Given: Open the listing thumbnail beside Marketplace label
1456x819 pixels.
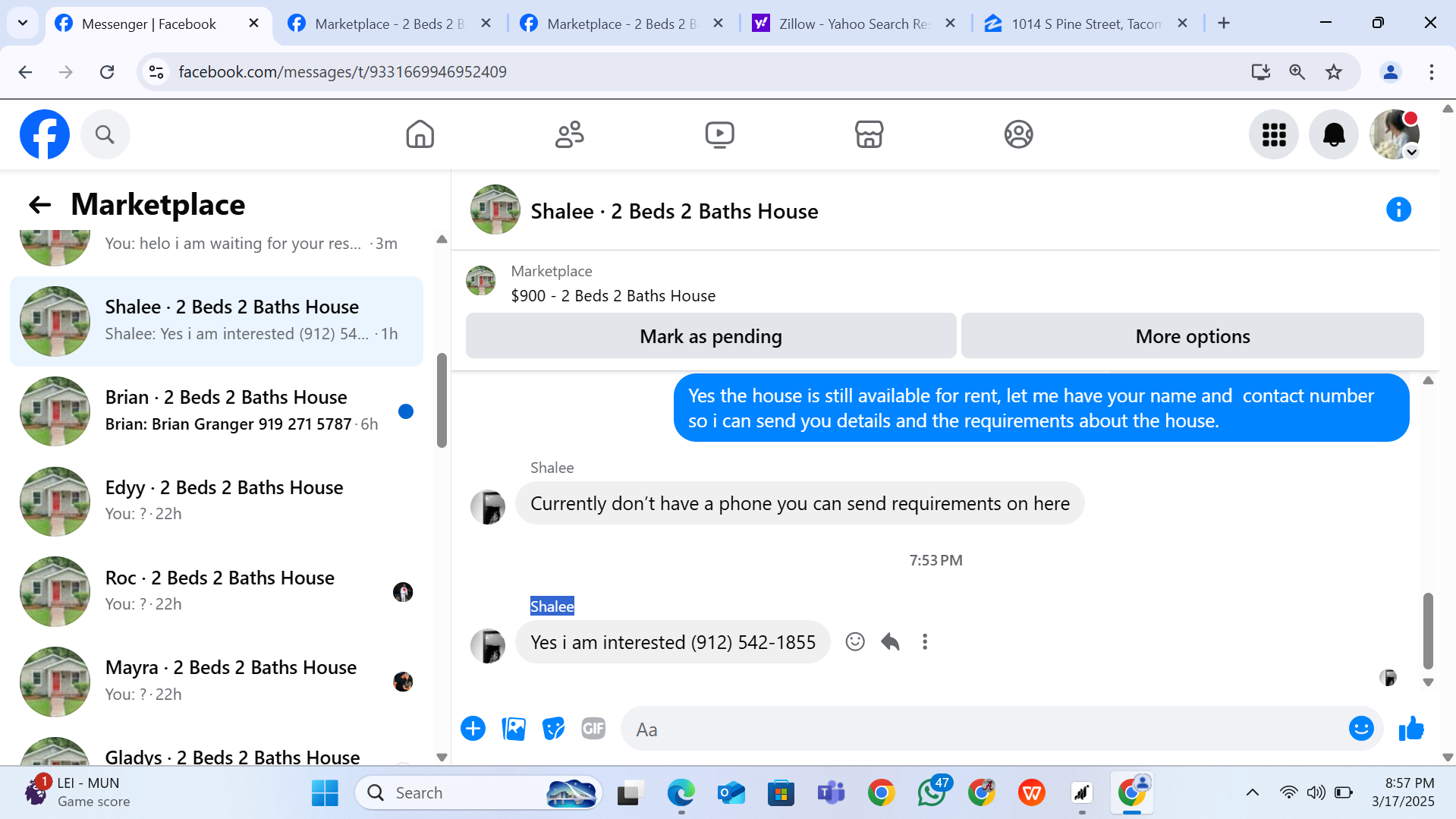Looking at the screenshot, I should [x=480, y=281].
